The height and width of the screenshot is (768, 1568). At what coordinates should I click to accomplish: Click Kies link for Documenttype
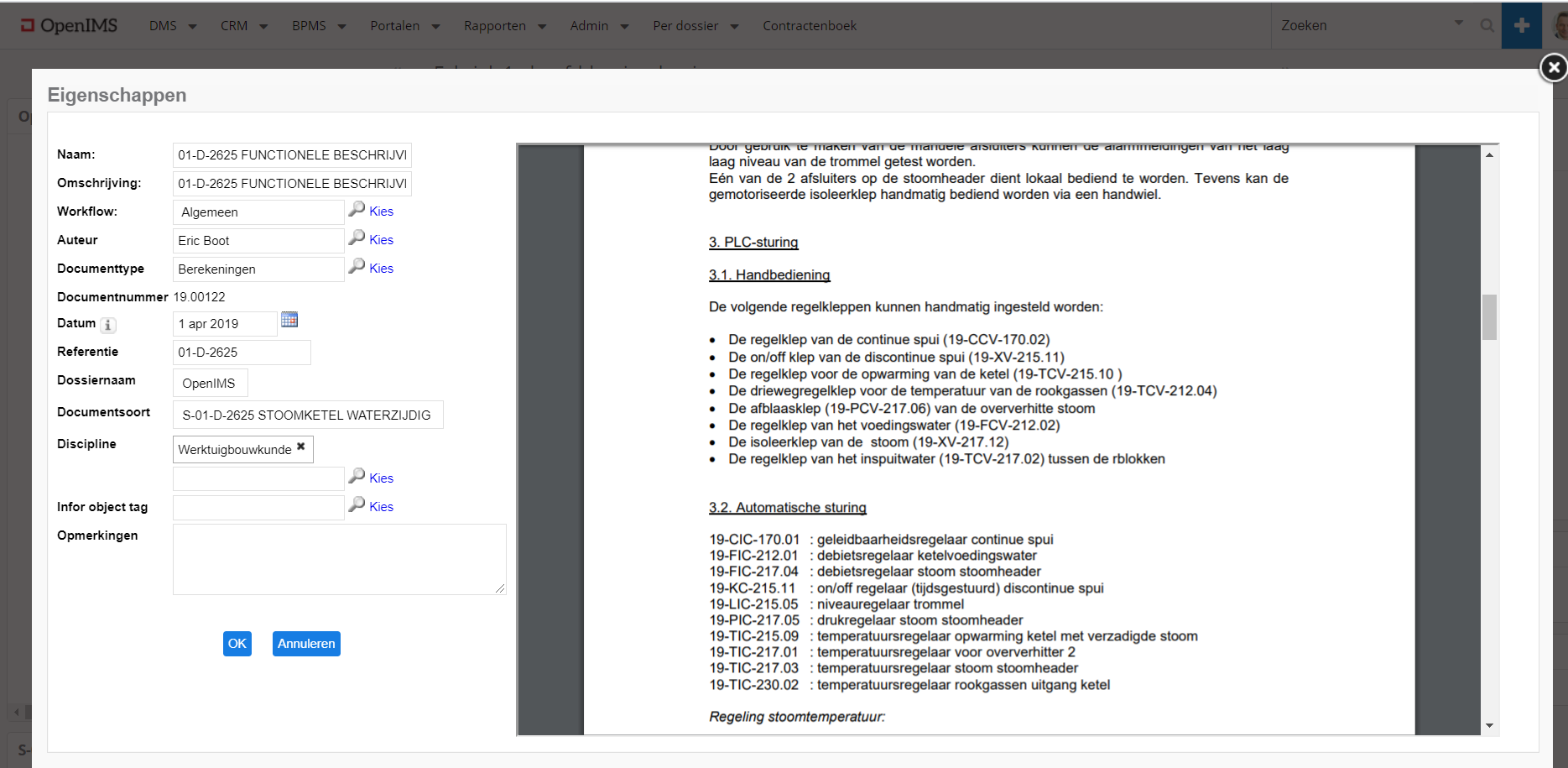tap(381, 269)
